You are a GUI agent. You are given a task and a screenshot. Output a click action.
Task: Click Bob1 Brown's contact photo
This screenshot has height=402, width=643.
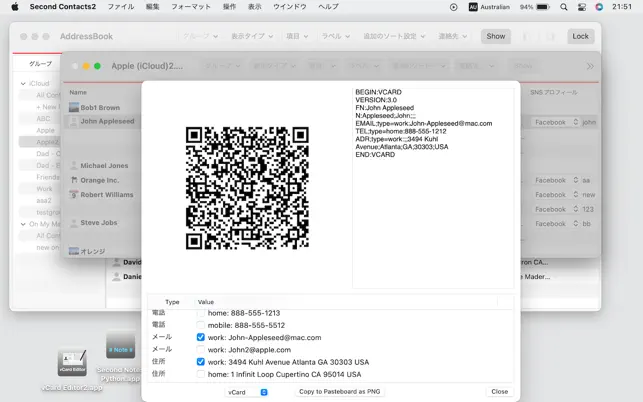(74, 107)
